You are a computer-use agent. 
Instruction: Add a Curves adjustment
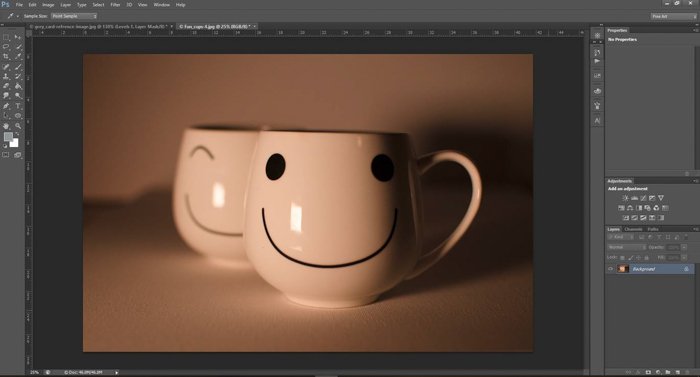point(643,198)
